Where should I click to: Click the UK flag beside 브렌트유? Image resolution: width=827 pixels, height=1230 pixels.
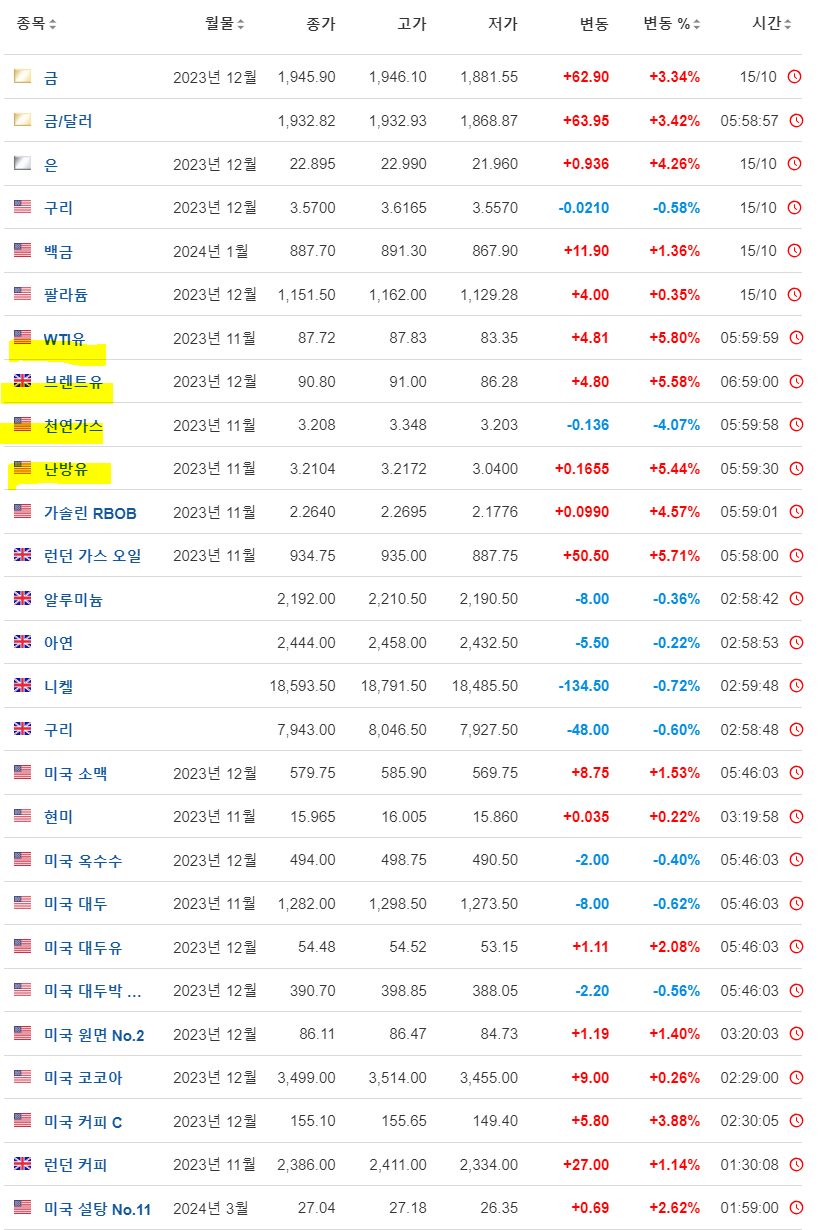[22, 381]
